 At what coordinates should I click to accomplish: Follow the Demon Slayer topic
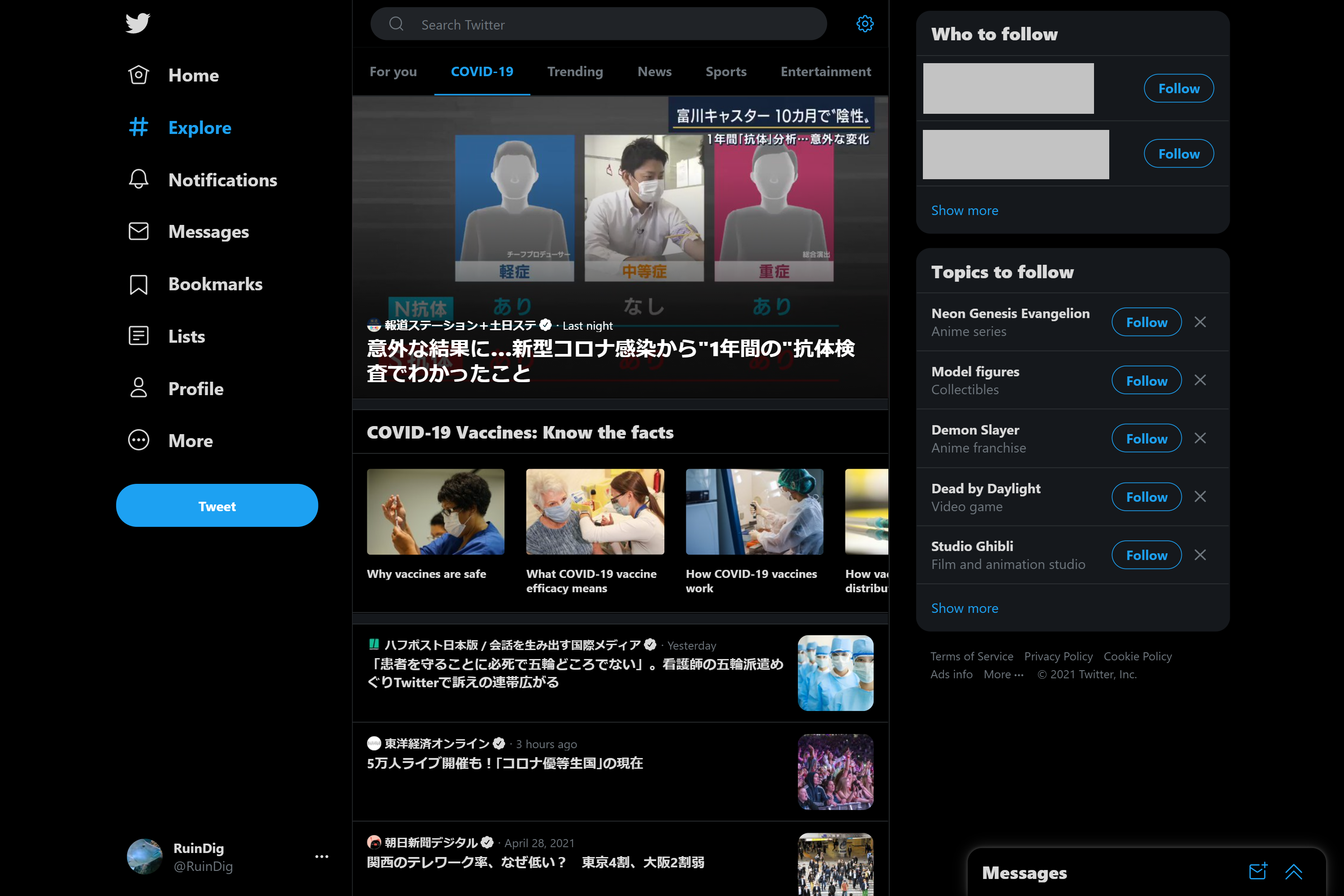[1146, 438]
